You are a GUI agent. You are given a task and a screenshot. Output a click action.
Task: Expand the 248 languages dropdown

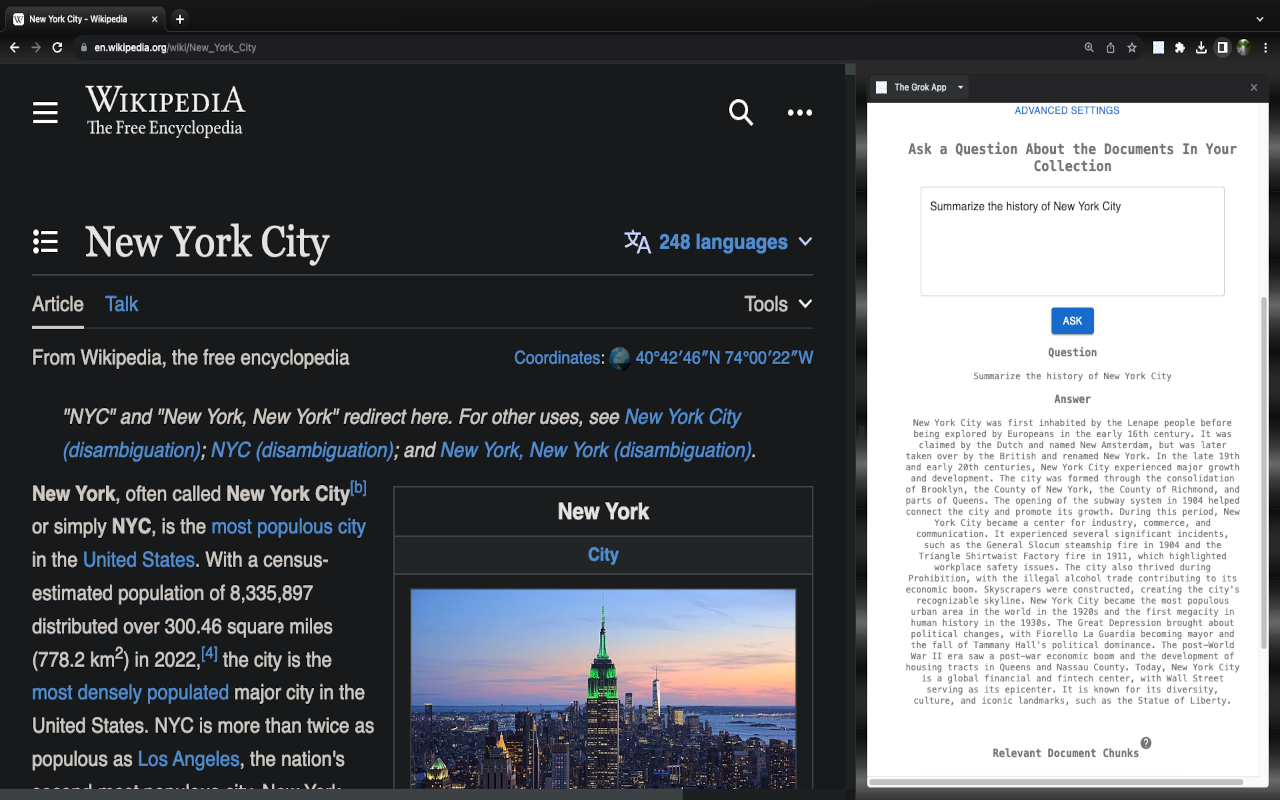click(x=718, y=241)
